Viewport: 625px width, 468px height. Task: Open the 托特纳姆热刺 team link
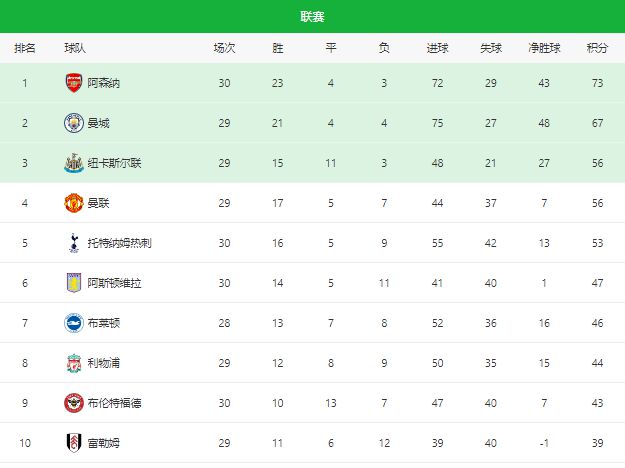point(119,243)
